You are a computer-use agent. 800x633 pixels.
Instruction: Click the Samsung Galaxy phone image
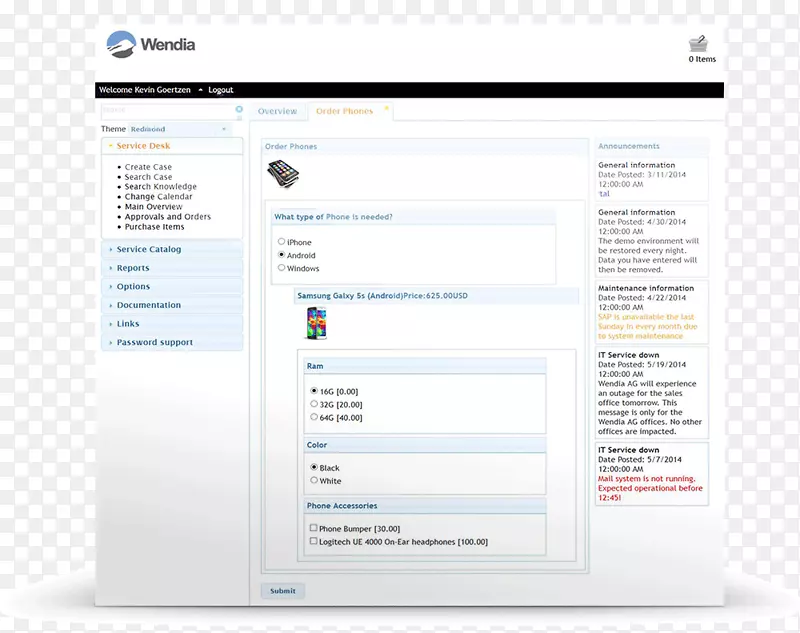(x=315, y=323)
